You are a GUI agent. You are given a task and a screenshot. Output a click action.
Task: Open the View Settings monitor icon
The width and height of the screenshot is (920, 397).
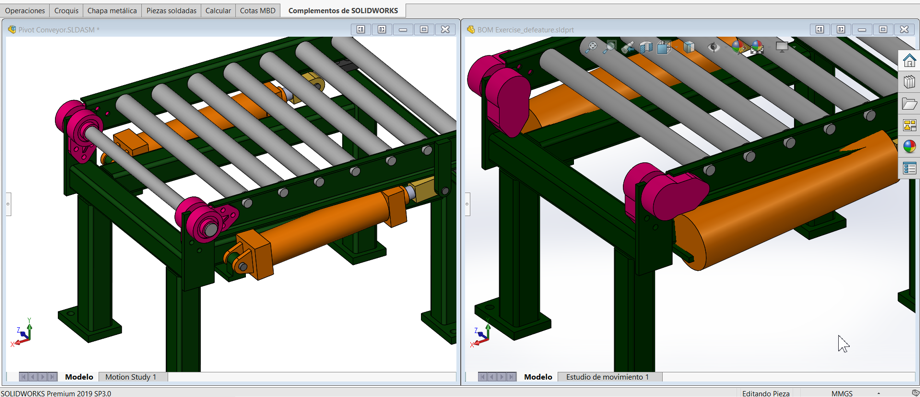coord(782,46)
